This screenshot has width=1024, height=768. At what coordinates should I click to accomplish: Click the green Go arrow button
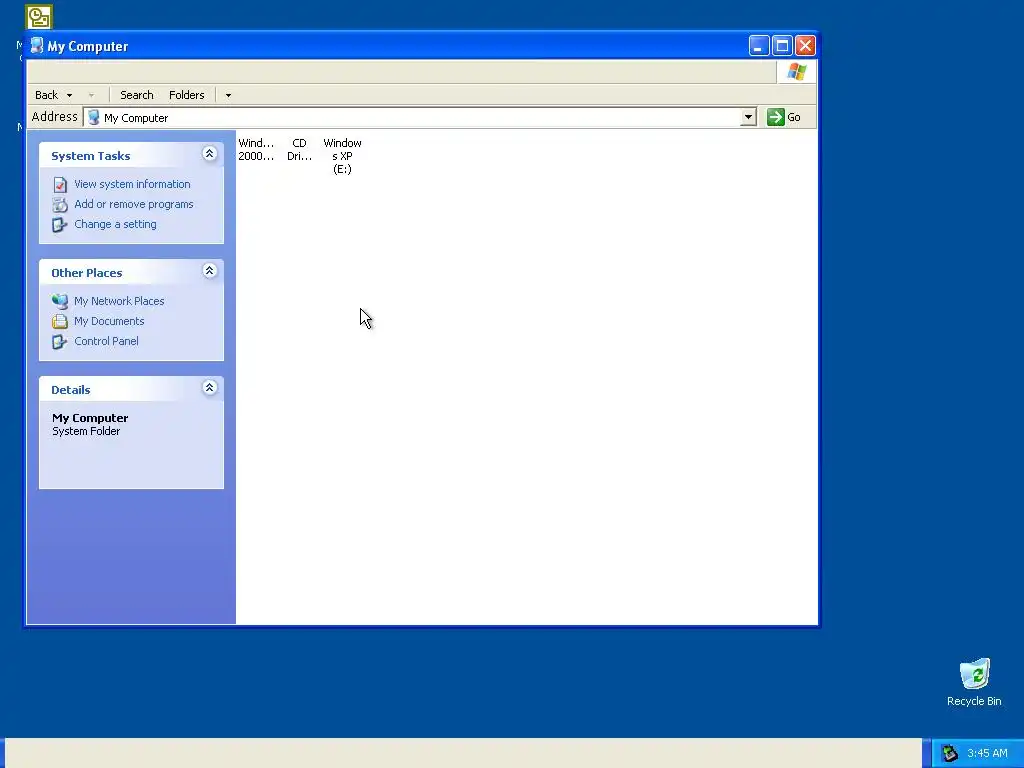[775, 118]
